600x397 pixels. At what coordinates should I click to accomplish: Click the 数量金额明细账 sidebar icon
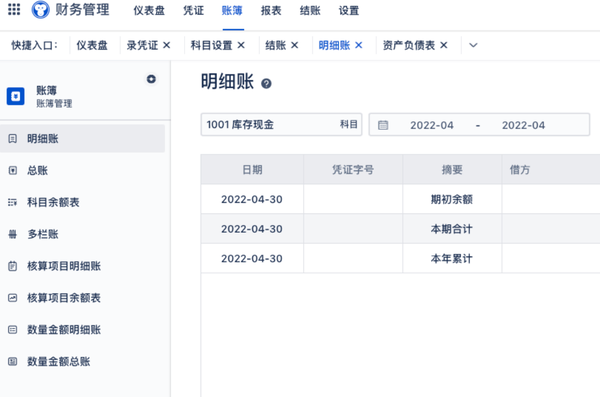tap(13, 329)
